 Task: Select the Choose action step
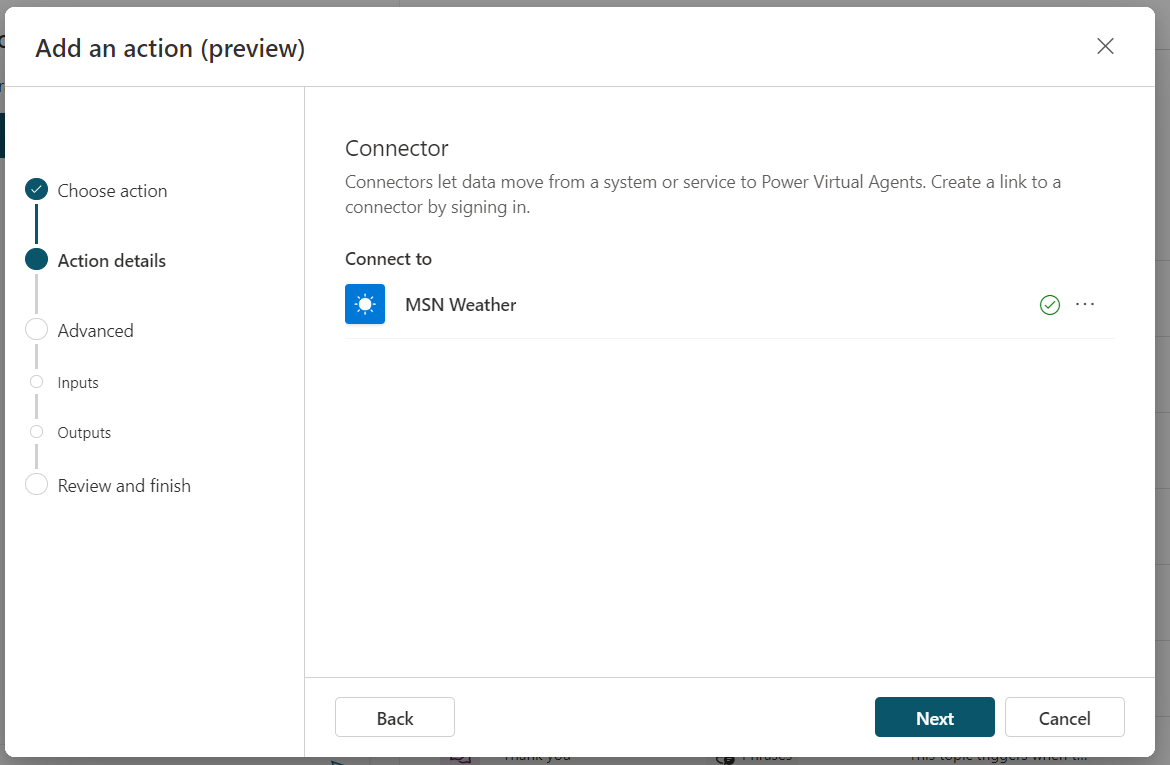(x=113, y=191)
